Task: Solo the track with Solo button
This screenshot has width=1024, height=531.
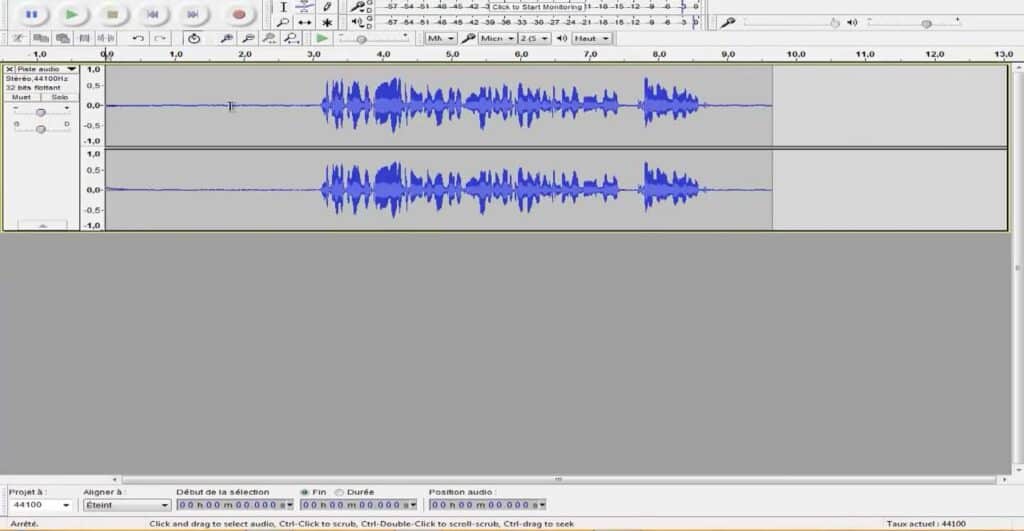Action: (x=59, y=97)
